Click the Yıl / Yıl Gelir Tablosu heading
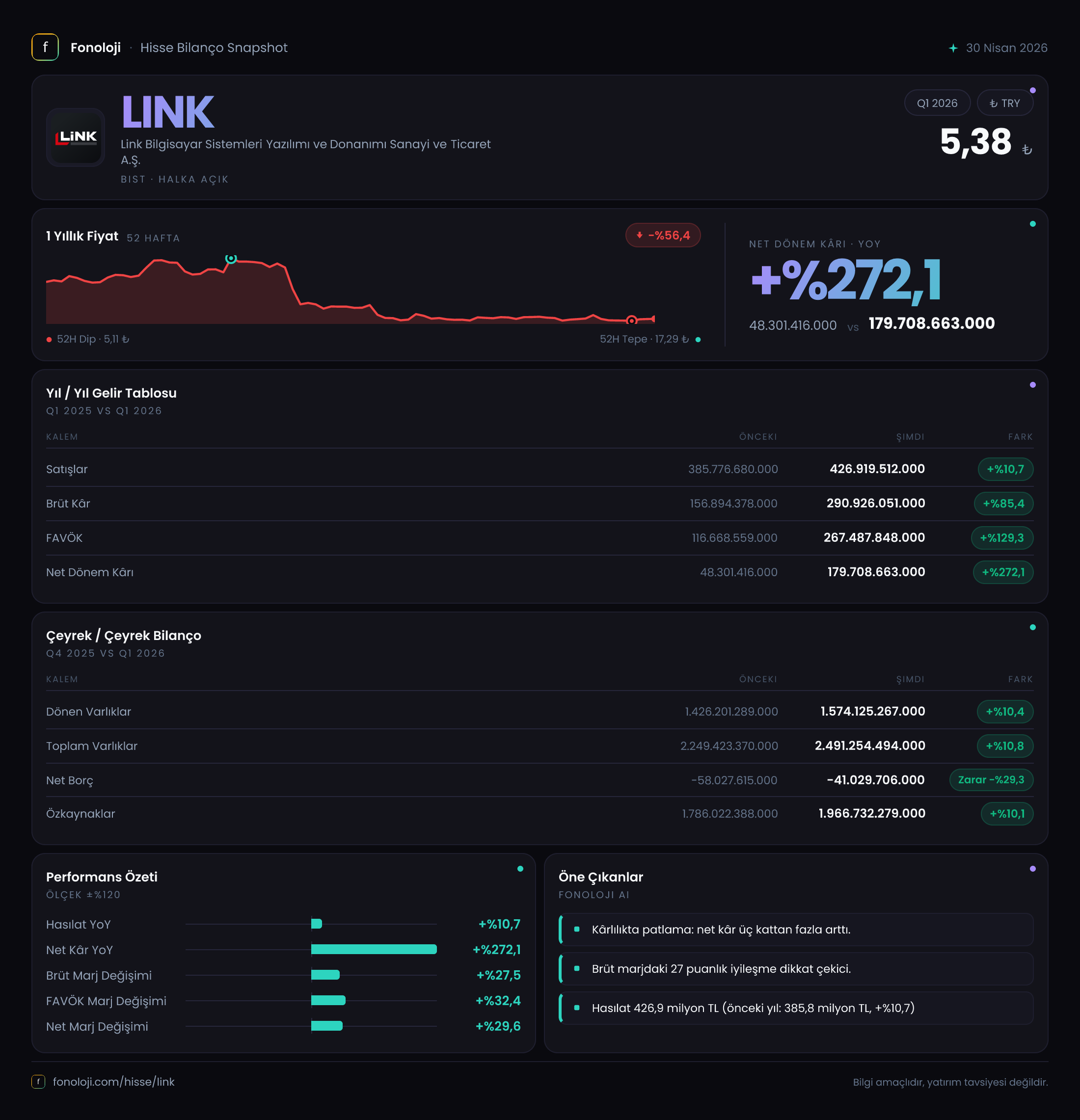 click(x=111, y=393)
